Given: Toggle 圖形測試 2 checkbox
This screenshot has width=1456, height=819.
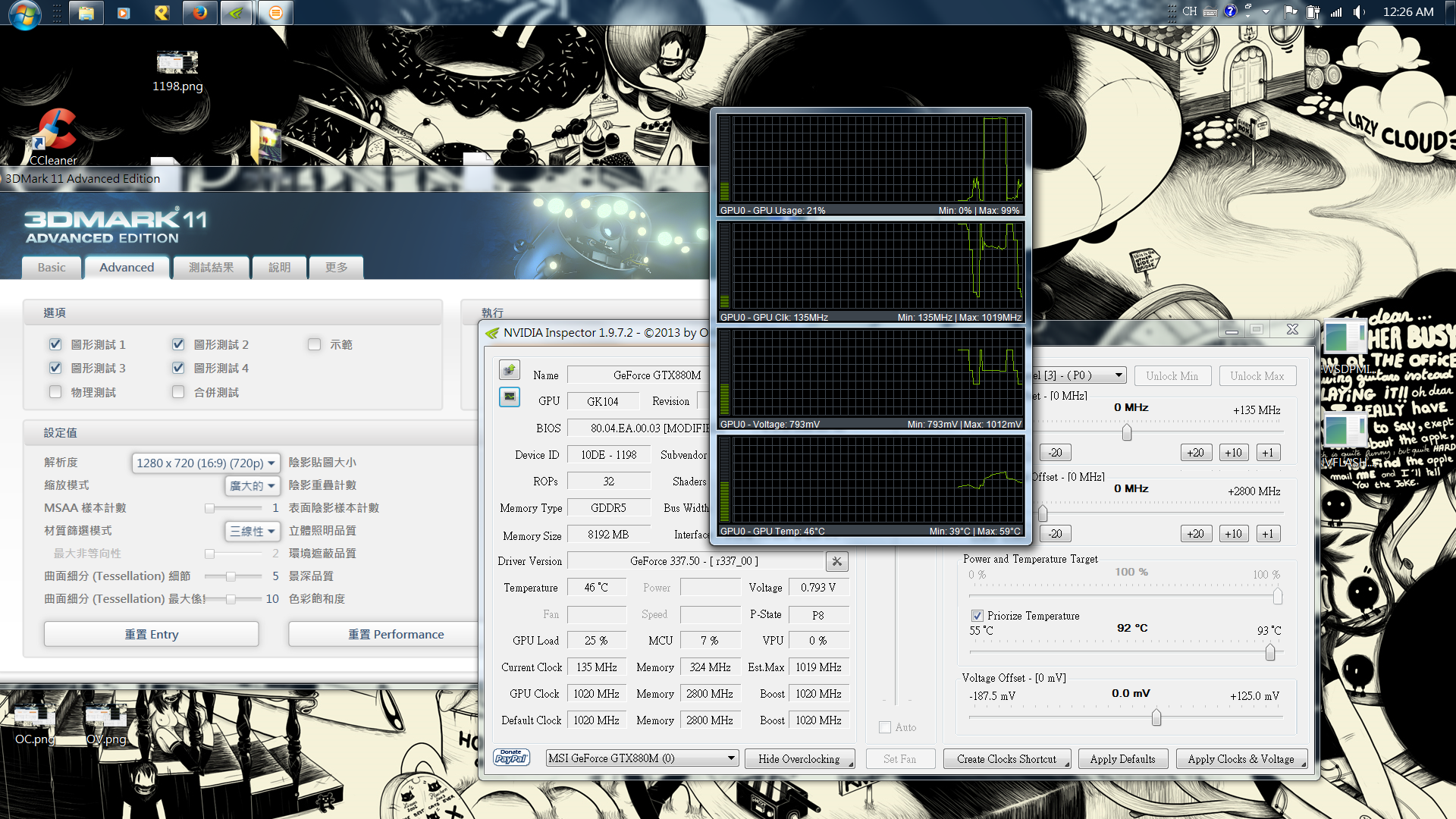Looking at the screenshot, I should (178, 344).
